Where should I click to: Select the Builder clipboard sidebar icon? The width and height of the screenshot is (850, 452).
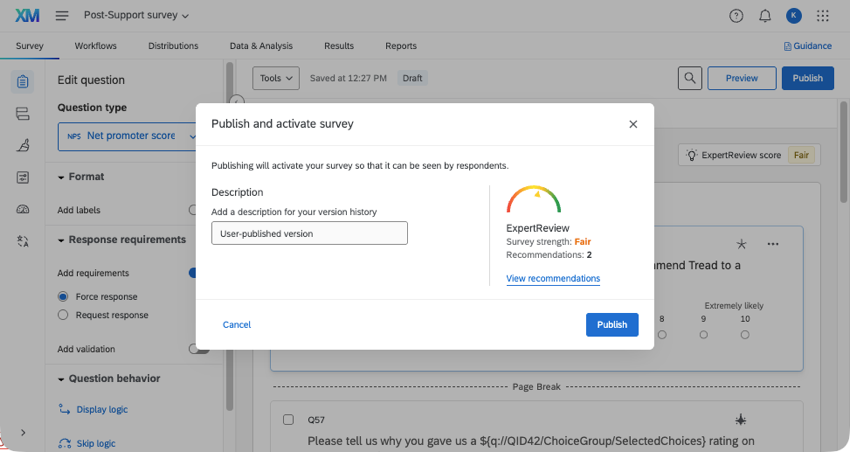(x=22, y=81)
